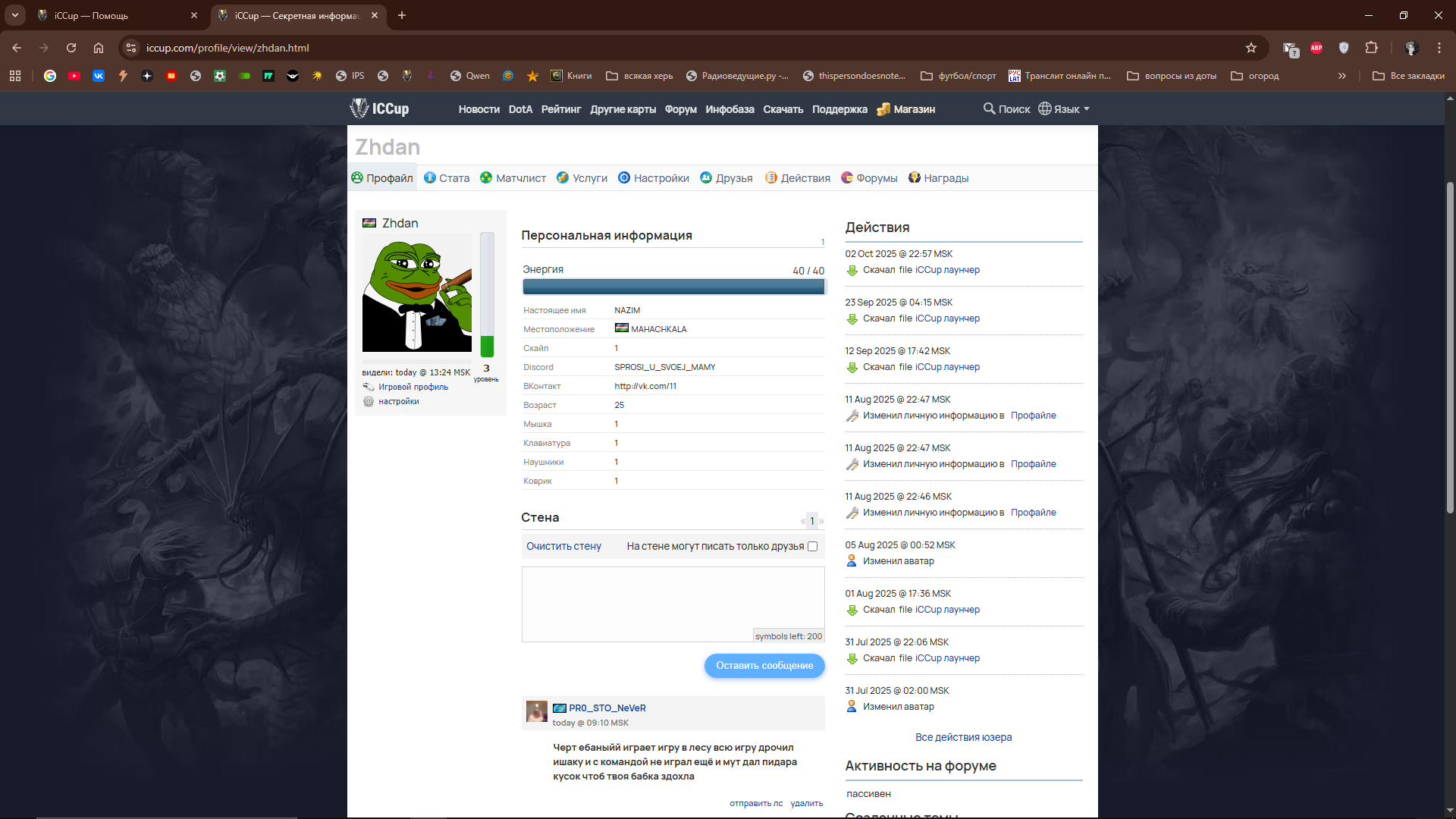
Task: Open the VK bookmark icon
Action: [x=99, y=76]
